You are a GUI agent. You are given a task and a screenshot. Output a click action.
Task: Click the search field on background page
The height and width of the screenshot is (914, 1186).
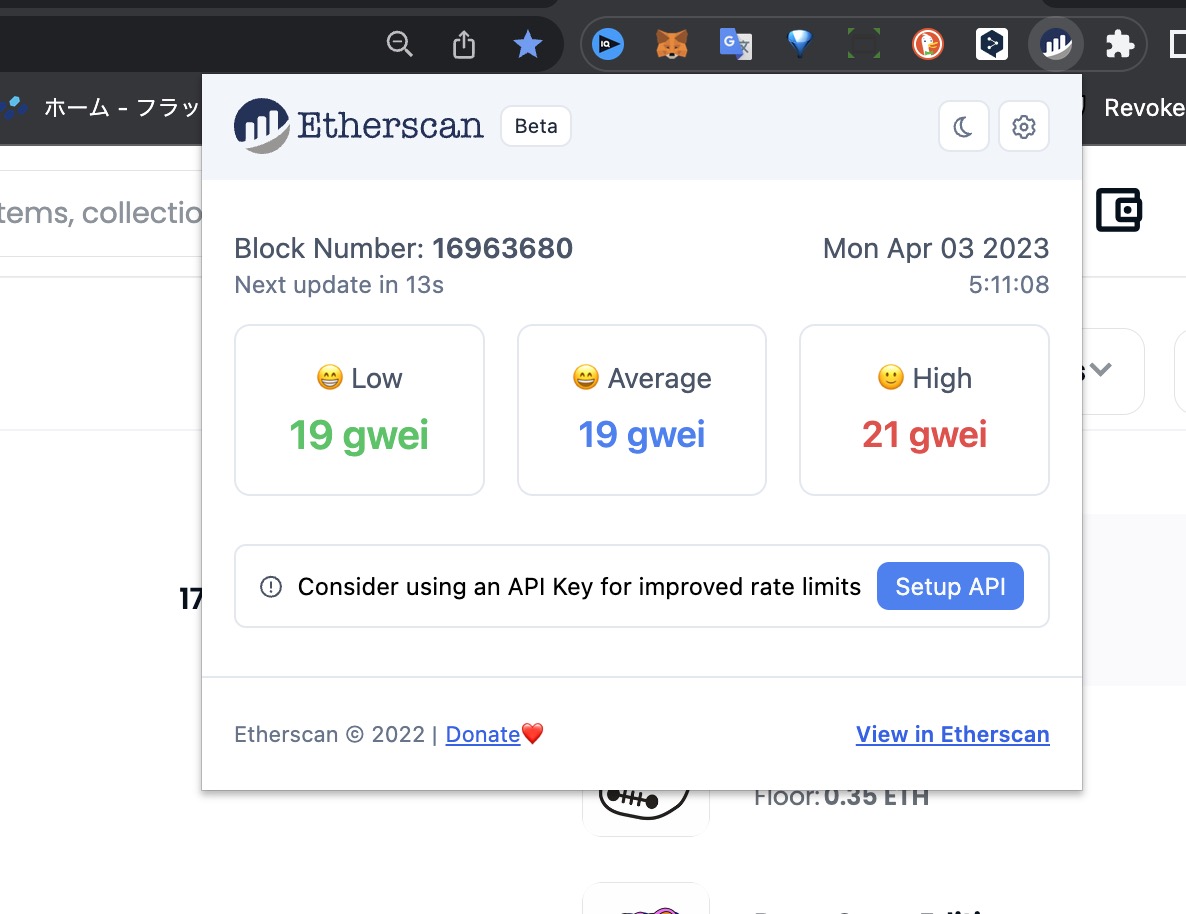coord(101,213)
